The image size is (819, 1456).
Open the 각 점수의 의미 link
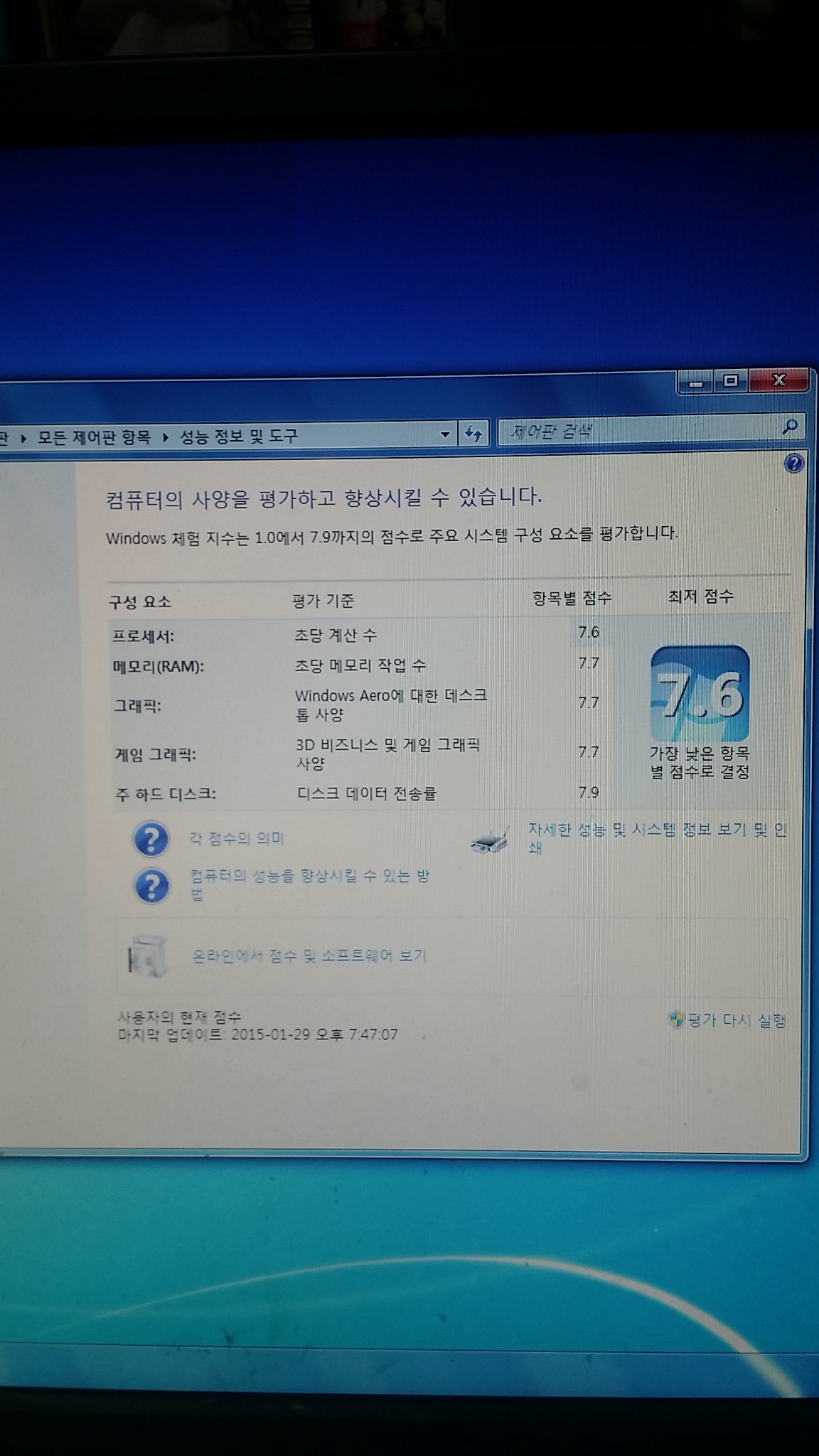click(237, 839)
